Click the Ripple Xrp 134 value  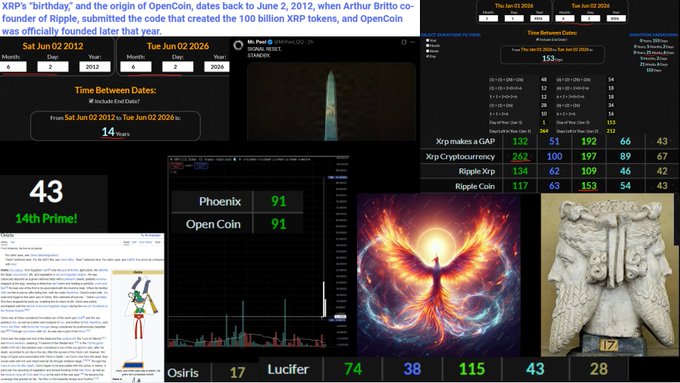520,171
